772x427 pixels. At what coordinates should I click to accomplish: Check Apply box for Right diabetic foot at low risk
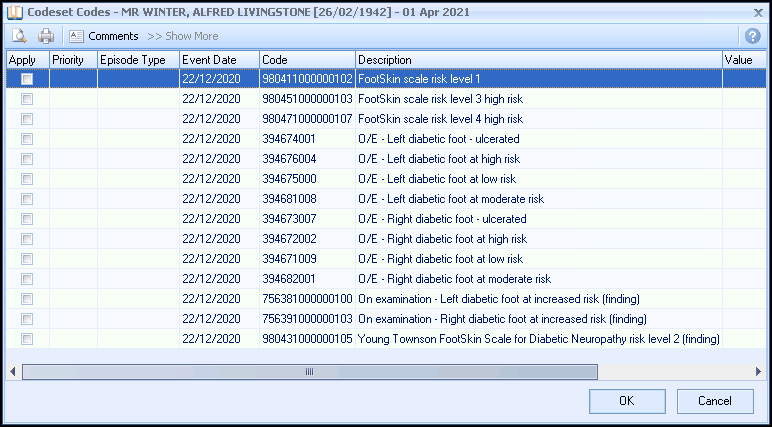(x=27, y=259)
